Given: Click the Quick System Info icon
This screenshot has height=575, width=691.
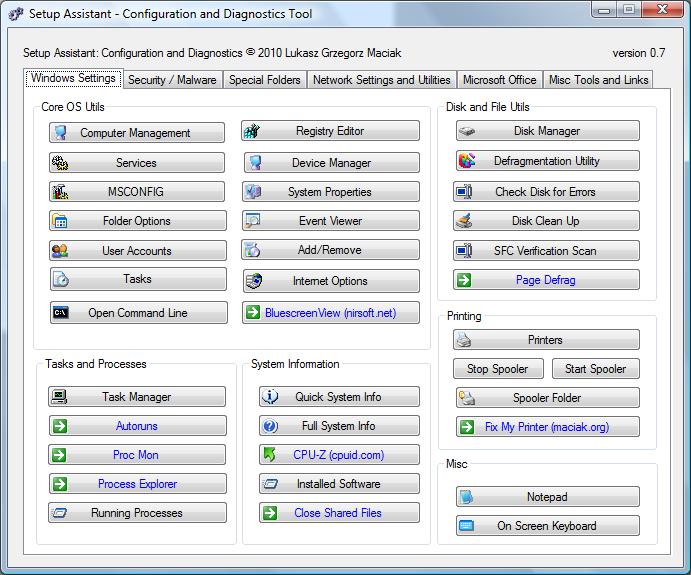Looking at the screenshot, I should (270, 397).
